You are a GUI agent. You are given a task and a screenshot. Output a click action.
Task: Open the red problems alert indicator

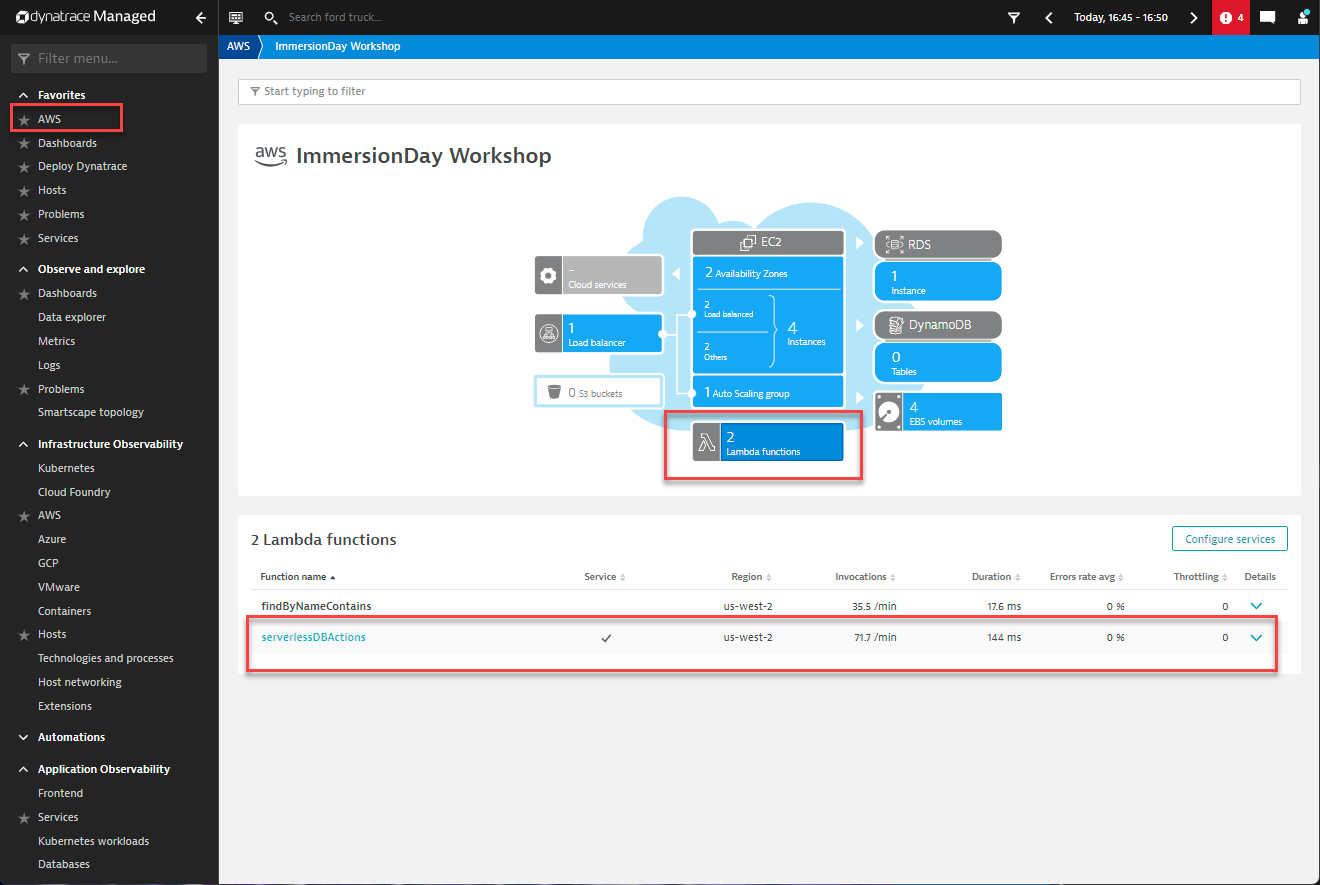(x=1231, y=17)
